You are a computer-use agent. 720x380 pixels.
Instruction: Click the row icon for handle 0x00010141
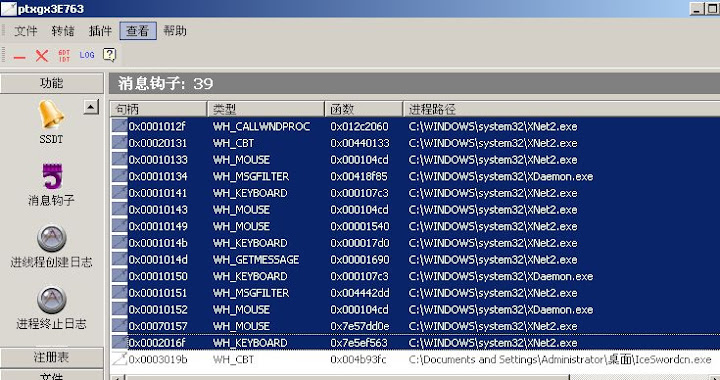pyautogui.click(x=119, y=192)
